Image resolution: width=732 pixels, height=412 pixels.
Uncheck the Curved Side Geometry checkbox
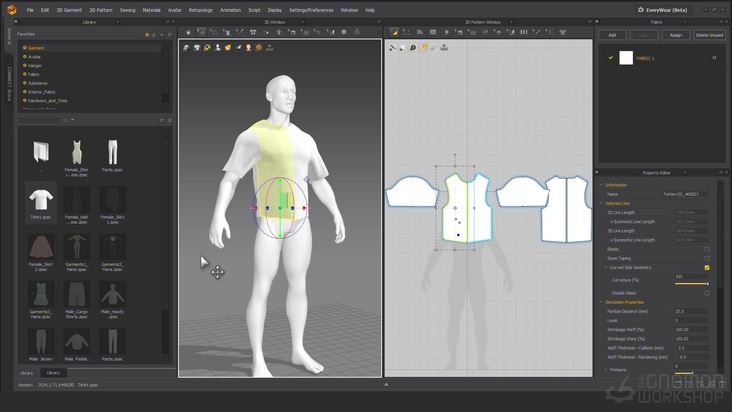pyautogui.click(x=707, y=268)
